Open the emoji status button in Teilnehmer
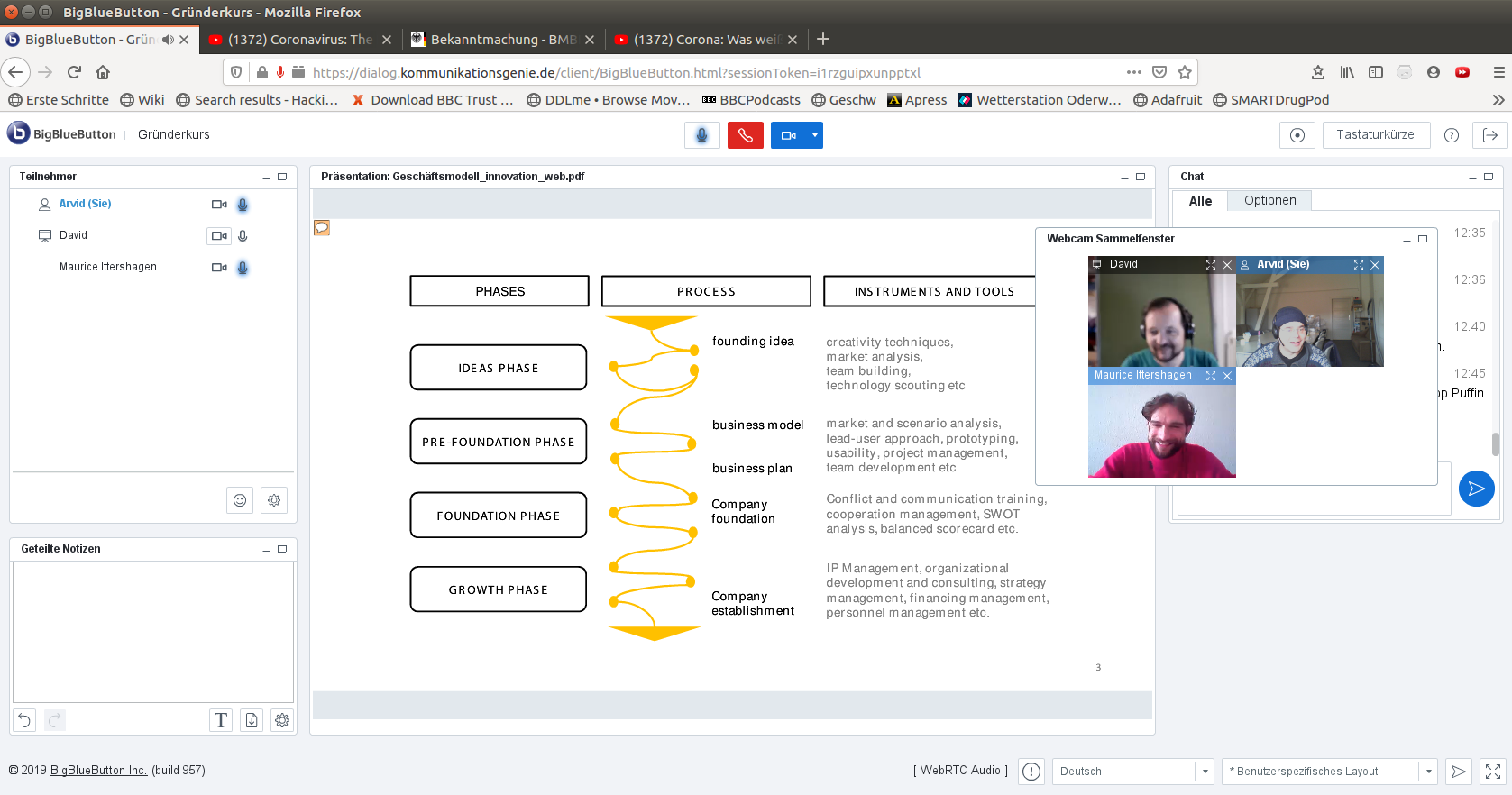 240,500
